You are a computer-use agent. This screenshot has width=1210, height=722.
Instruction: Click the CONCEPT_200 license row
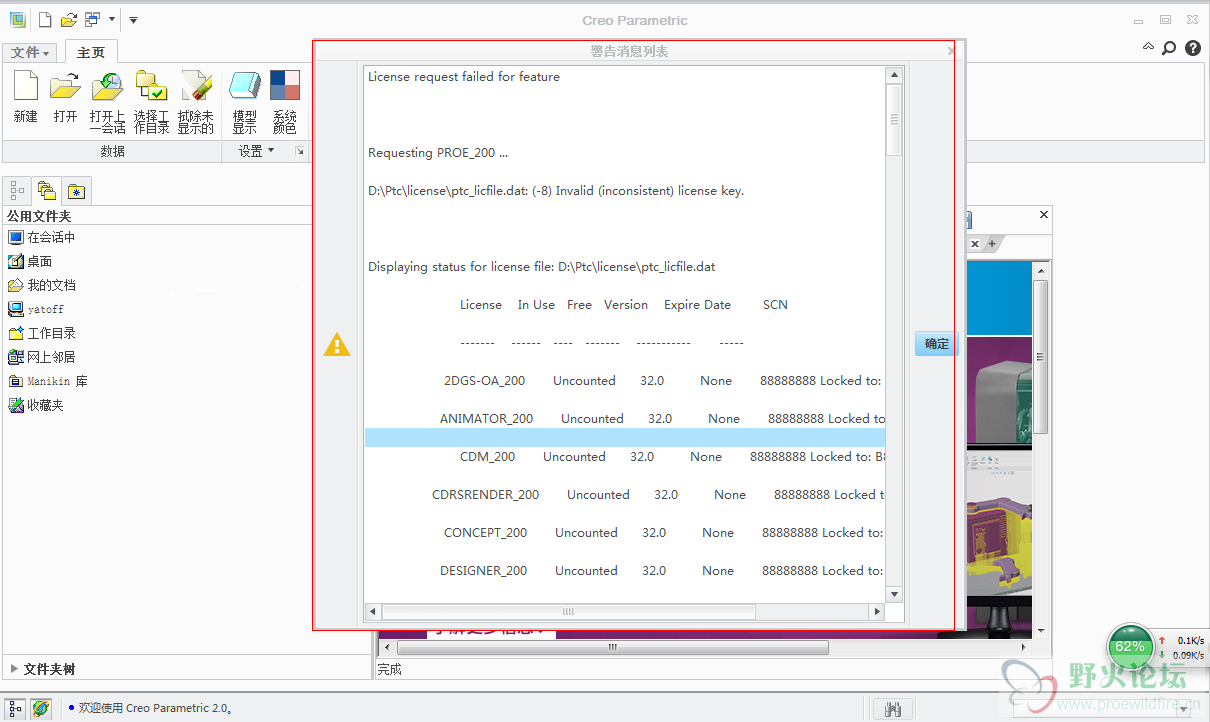tap(625, 532)
